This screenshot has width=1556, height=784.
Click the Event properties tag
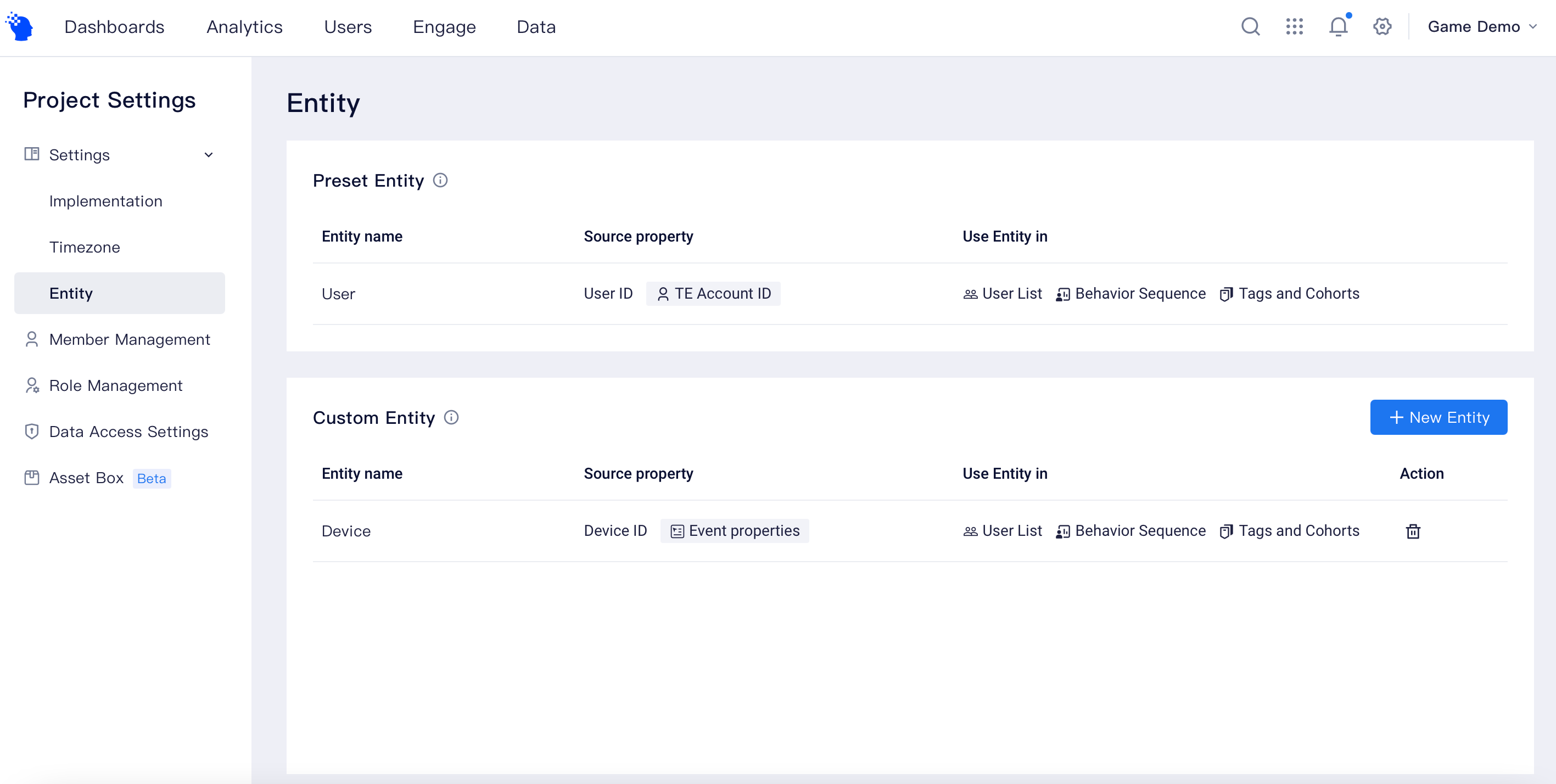[735, 531]
